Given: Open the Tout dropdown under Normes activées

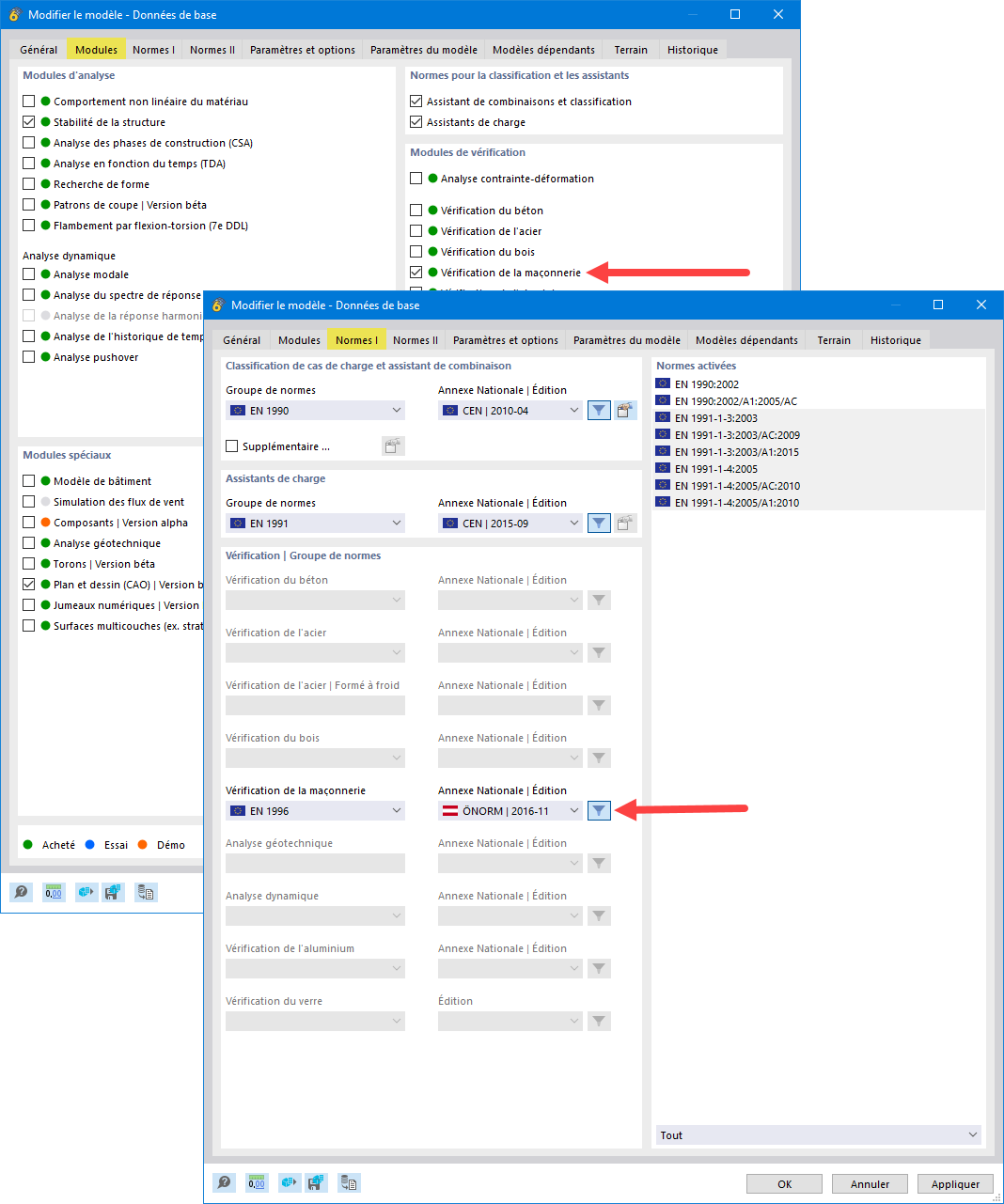Looking at the screenshot, I should [x=818, y=1135].
